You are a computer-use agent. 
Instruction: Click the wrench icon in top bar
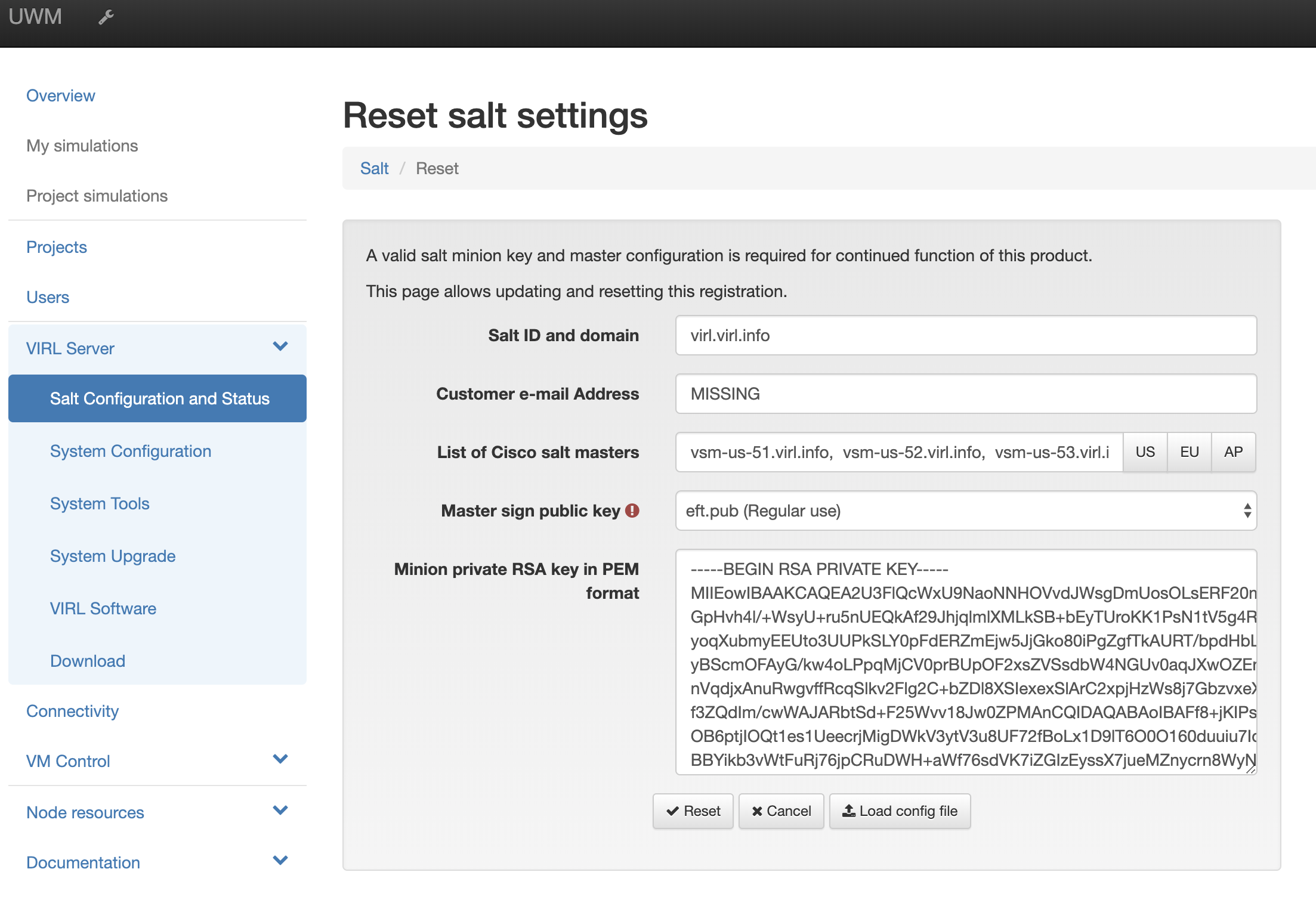point(106,17)
